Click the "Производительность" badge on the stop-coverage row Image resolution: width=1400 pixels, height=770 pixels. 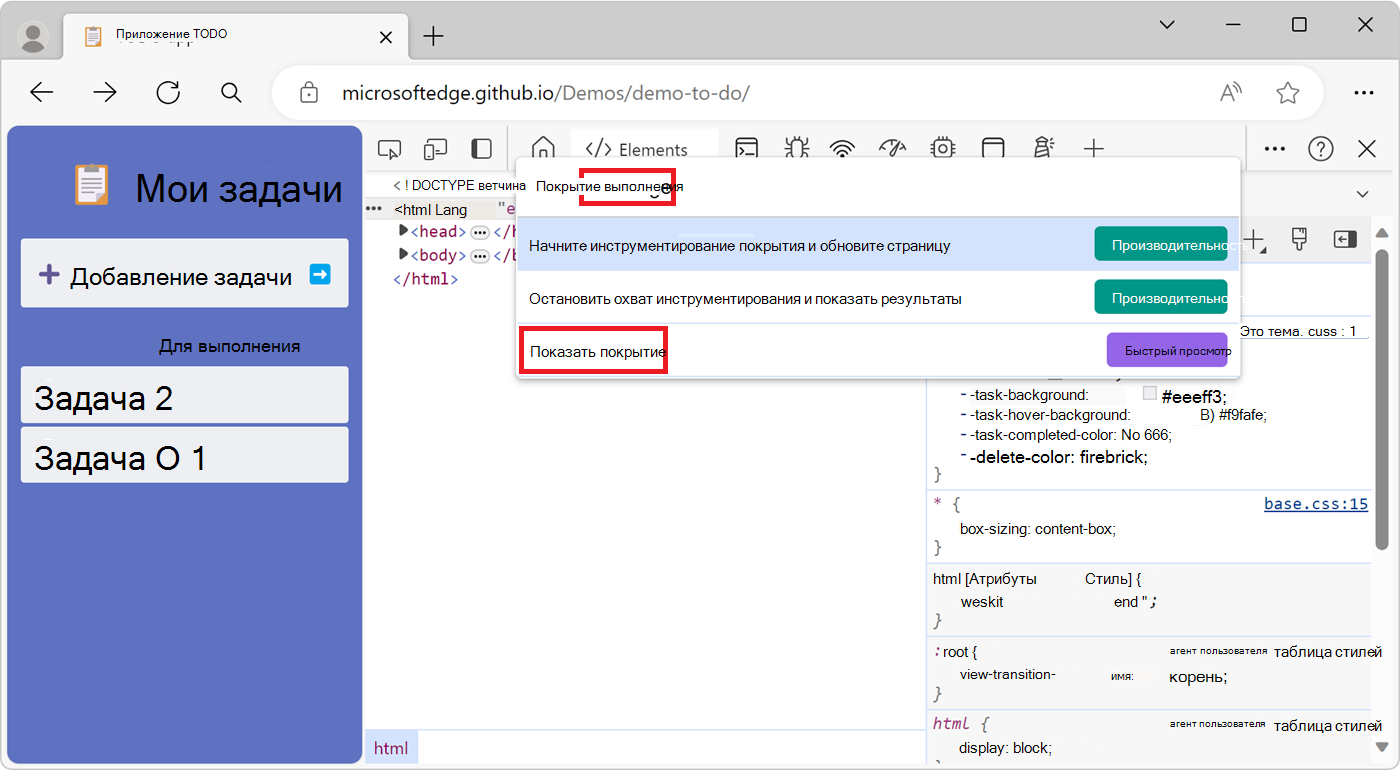tap(1161, 298)
